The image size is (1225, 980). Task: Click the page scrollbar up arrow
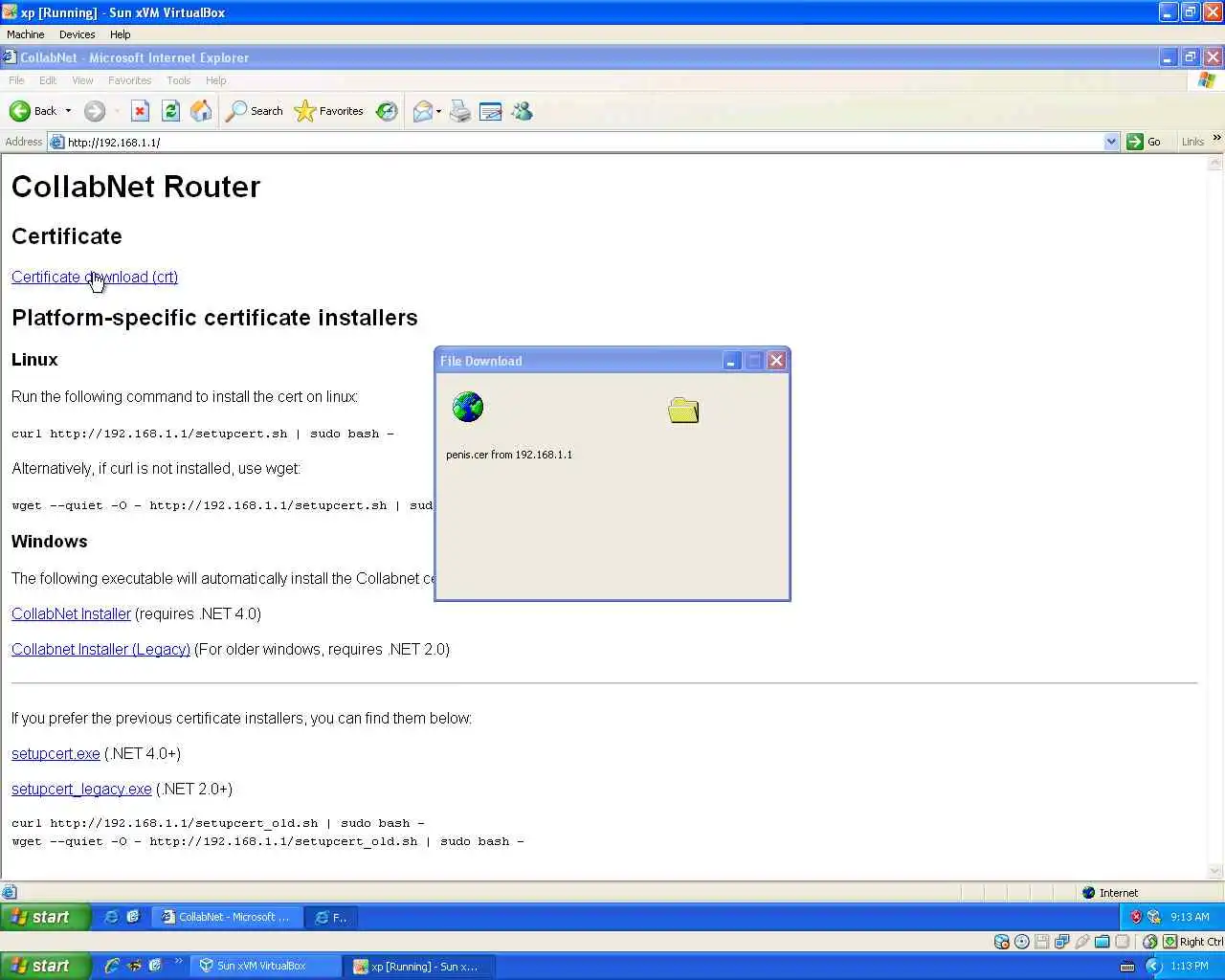[1215, 163]
